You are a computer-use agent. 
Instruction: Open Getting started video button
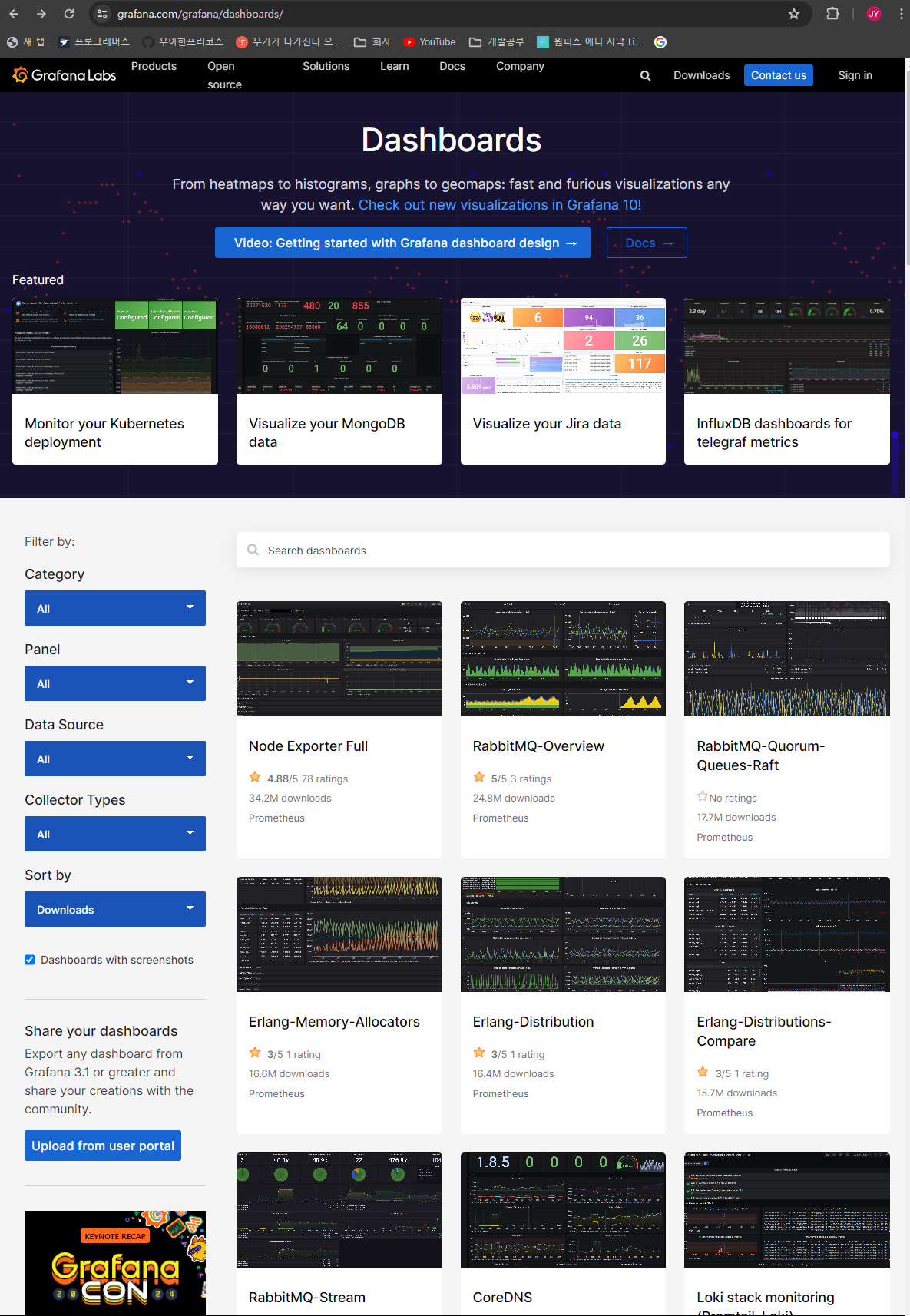(x=403, y=243)
